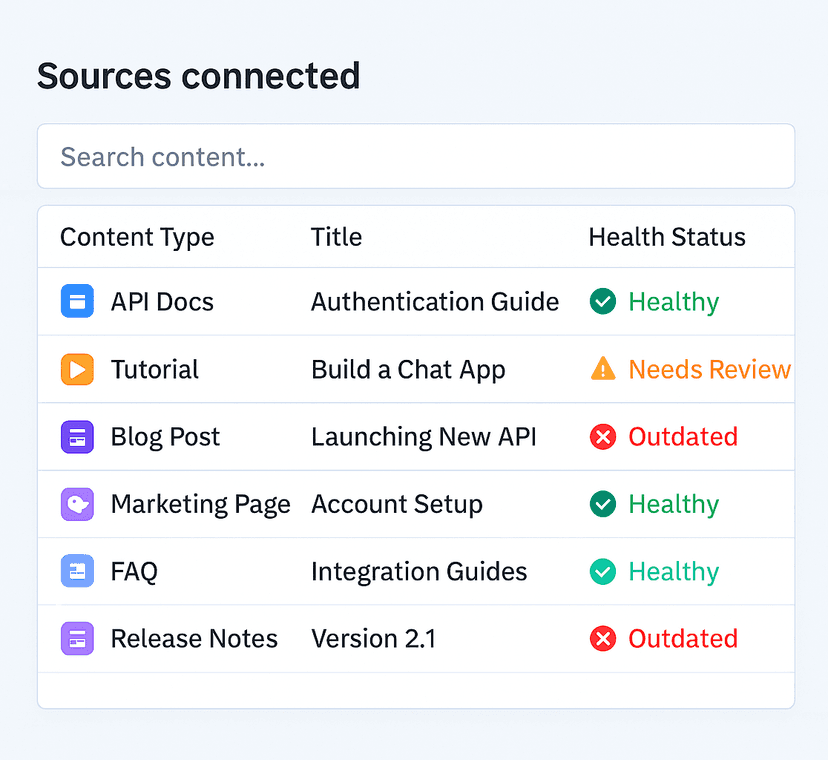This screenshot has width=828, height=760.
Task: Click the red X icon for Launching New API
Action: 603,437
